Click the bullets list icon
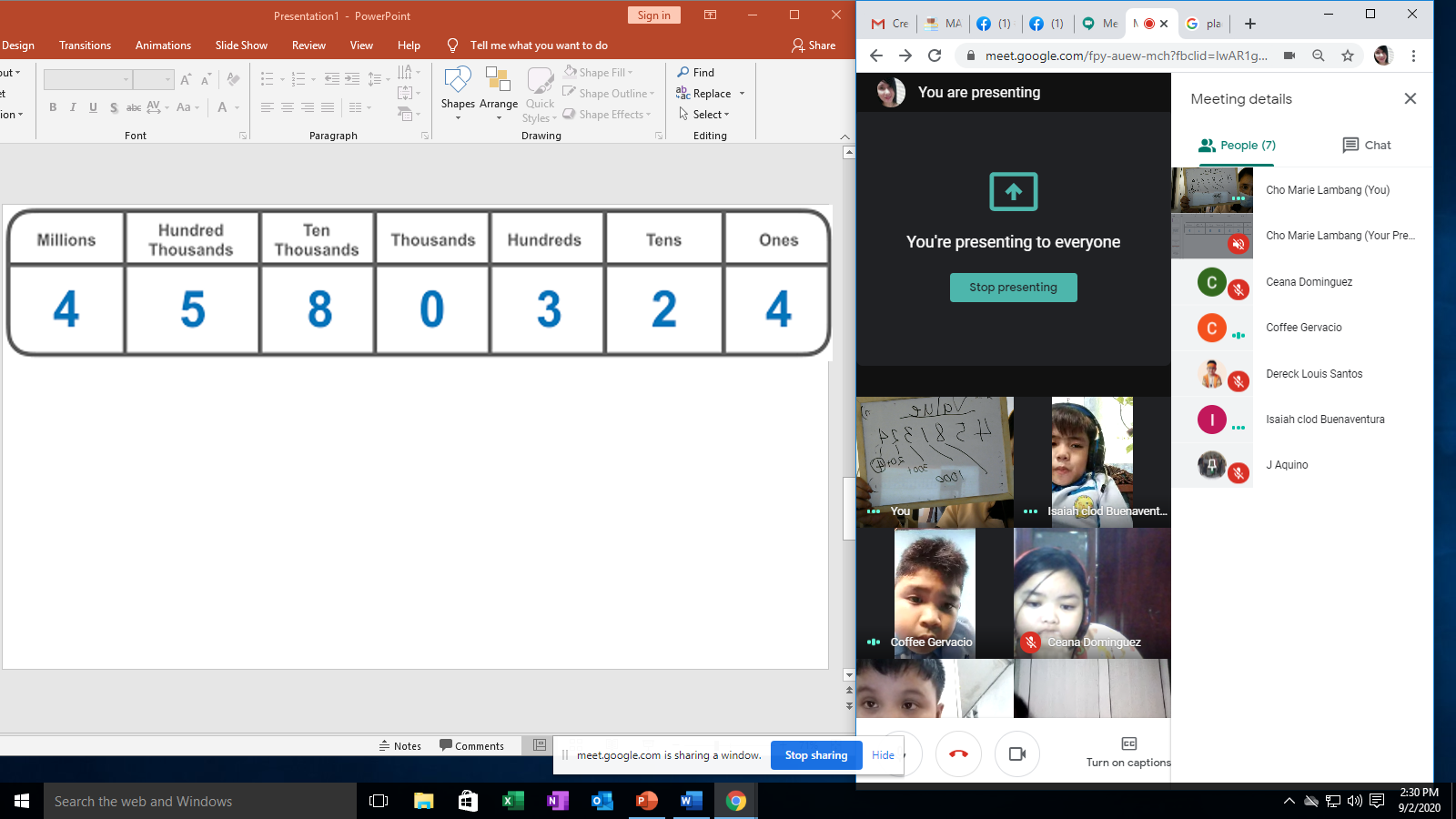Viewport: 1456px width, 819px height. pos(267,79)
